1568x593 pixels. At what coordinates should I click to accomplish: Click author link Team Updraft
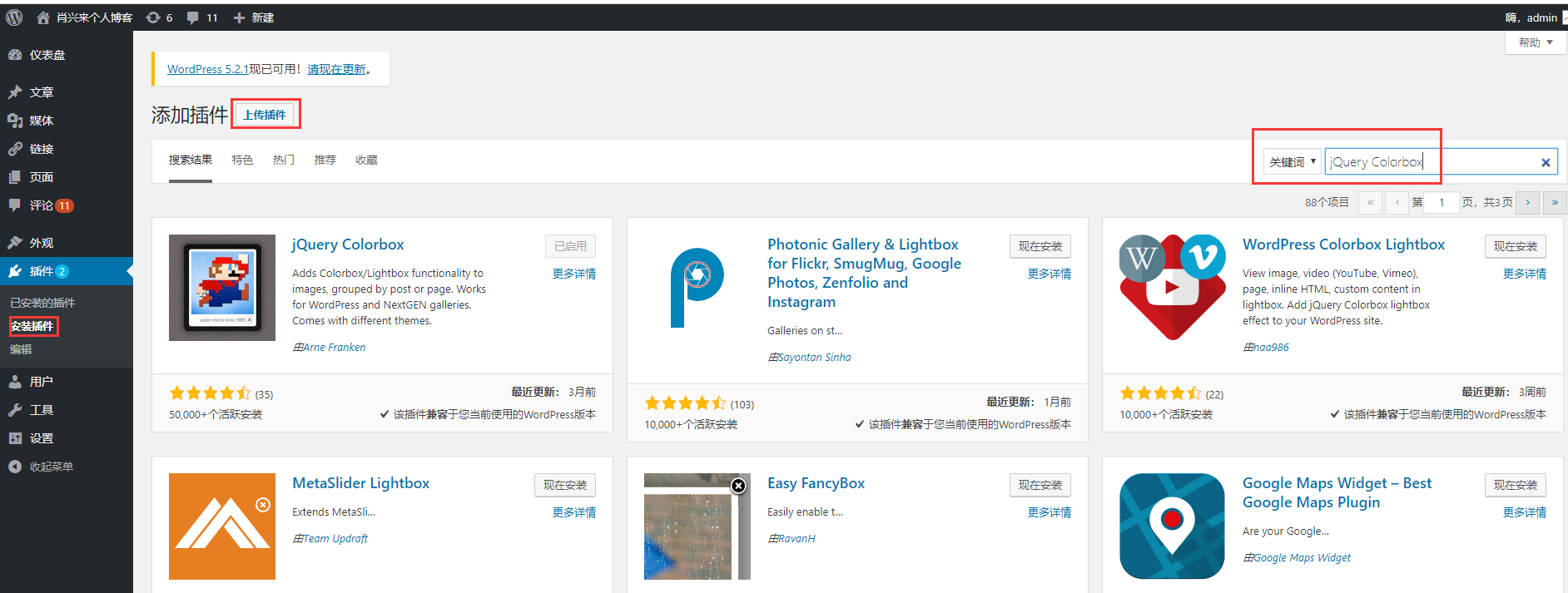point(335,538)
